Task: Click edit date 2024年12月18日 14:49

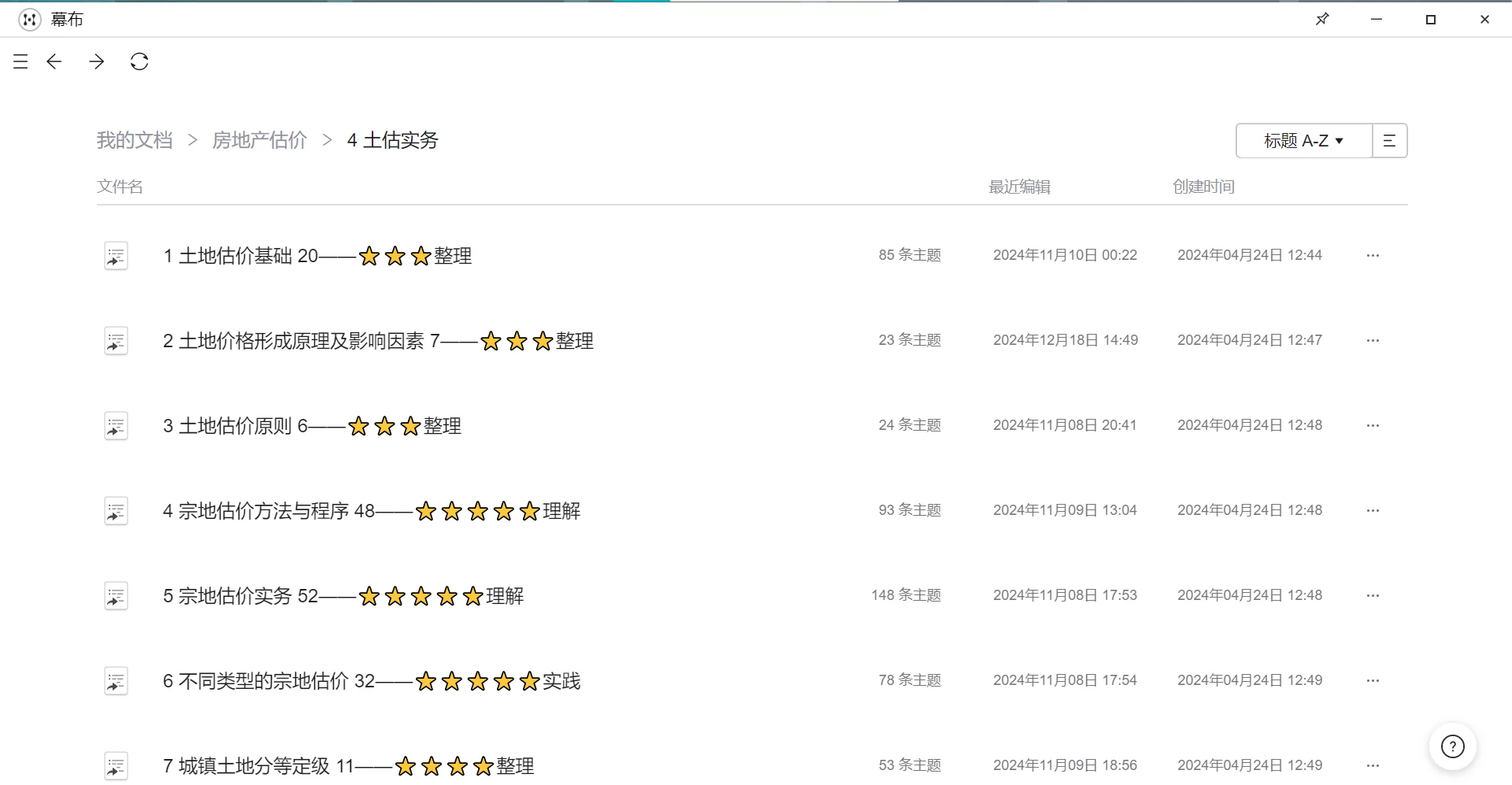Action: point(1065,340)
